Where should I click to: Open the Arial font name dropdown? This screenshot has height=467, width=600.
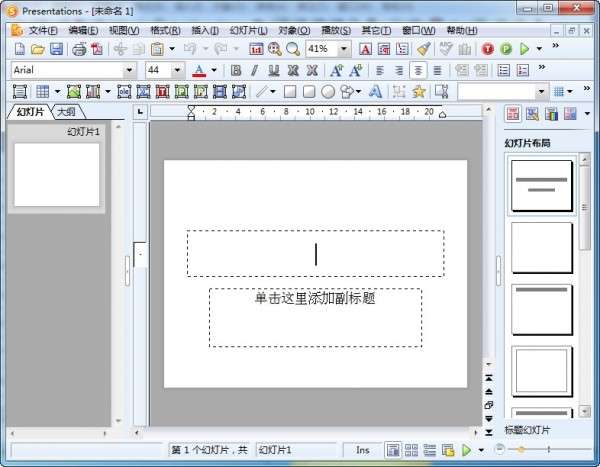pos(129,70)
